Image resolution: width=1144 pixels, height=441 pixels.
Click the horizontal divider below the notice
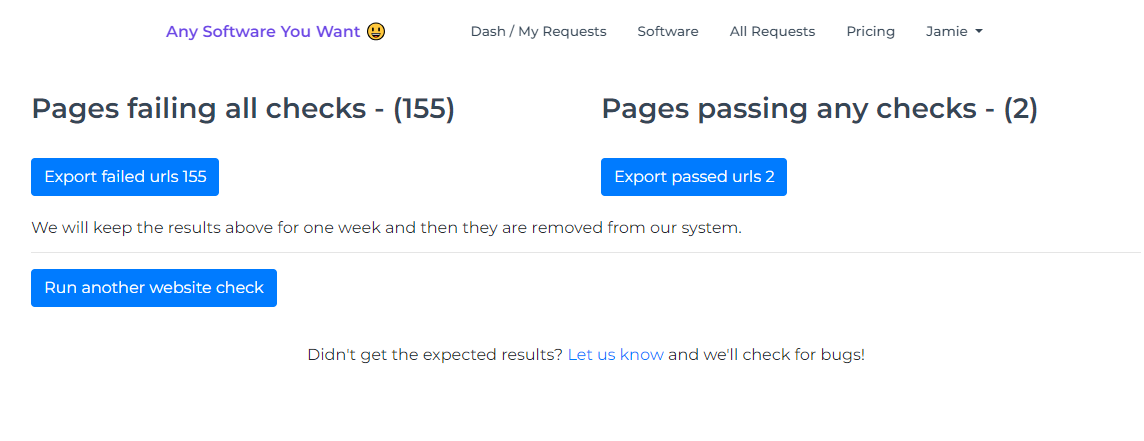[586, 253]
